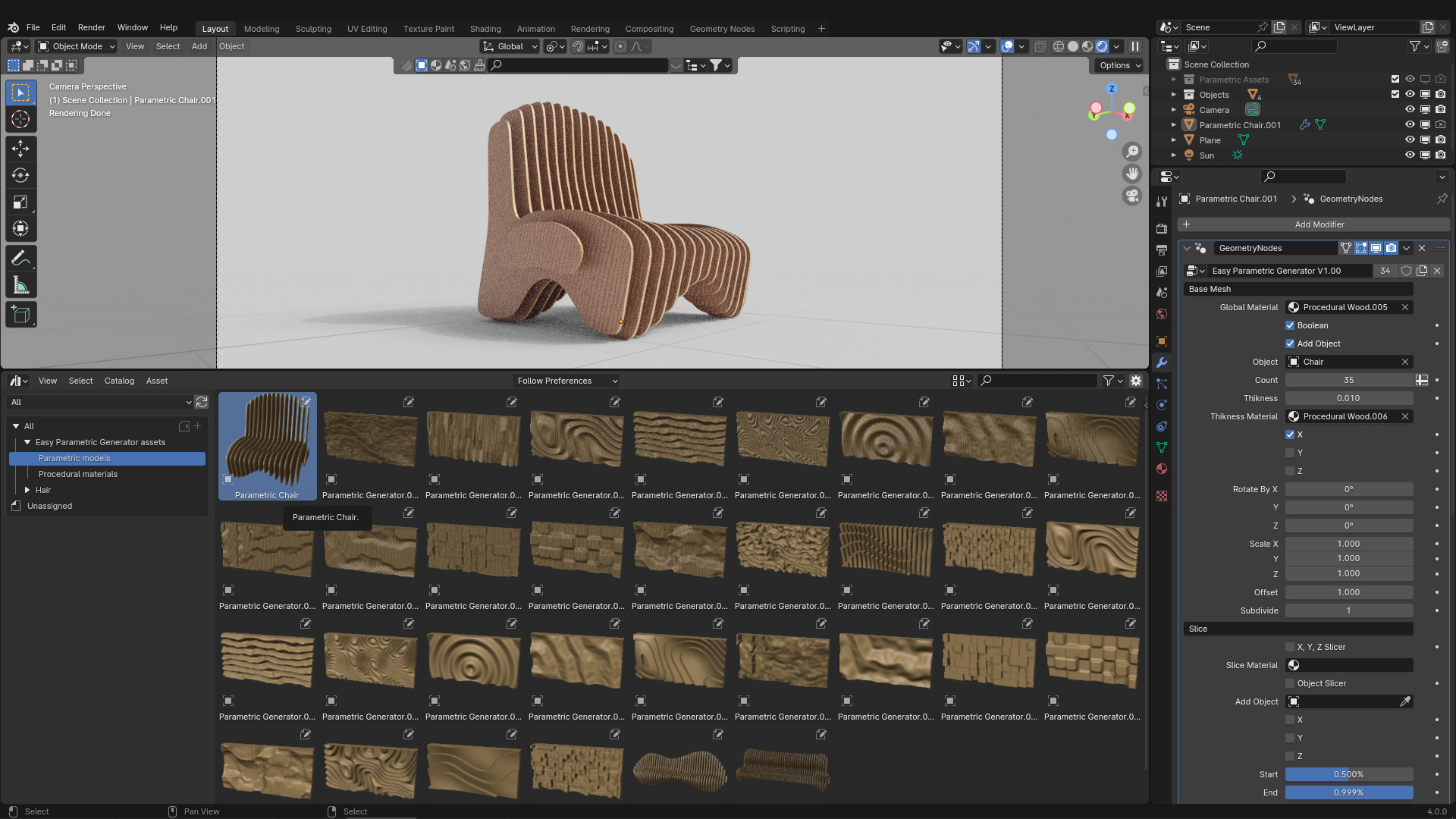Open the Object Mode dropdown
Image resolution: width=1456 pixels, height=819 pixels.
point(74,46)
